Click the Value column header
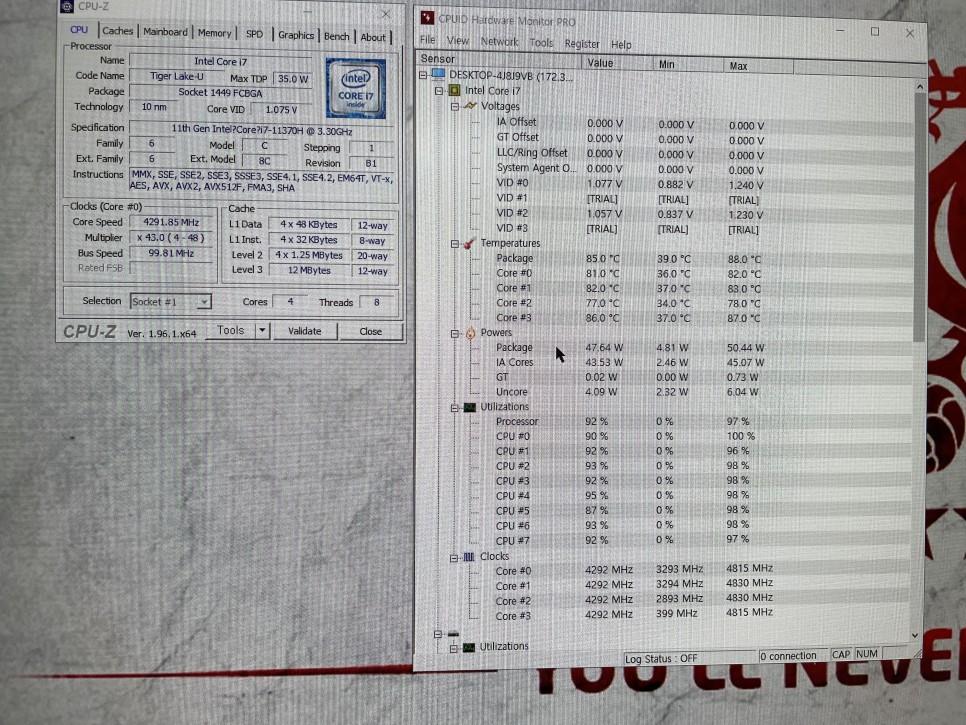 tap(617, 63)
